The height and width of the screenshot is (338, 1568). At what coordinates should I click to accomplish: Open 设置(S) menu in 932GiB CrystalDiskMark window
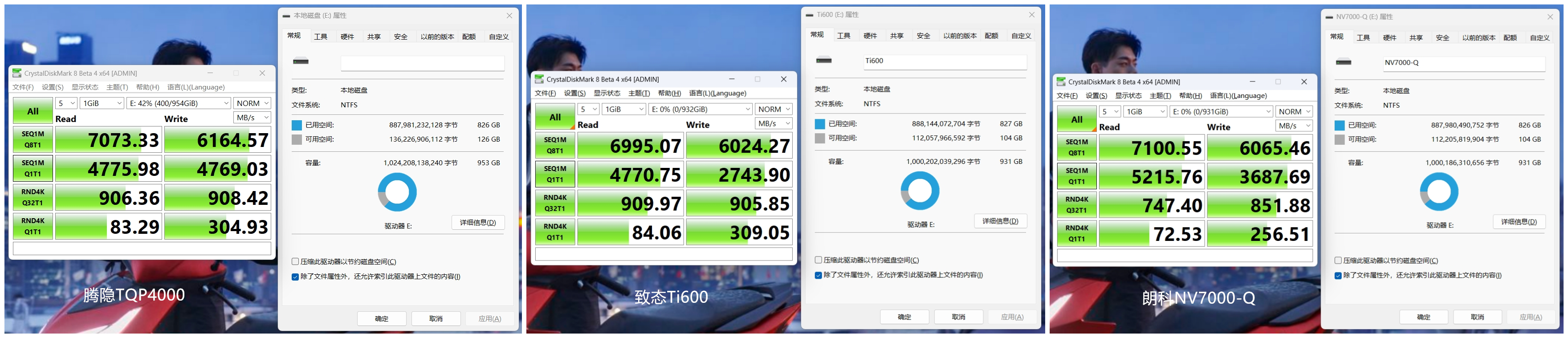point(574,93)
